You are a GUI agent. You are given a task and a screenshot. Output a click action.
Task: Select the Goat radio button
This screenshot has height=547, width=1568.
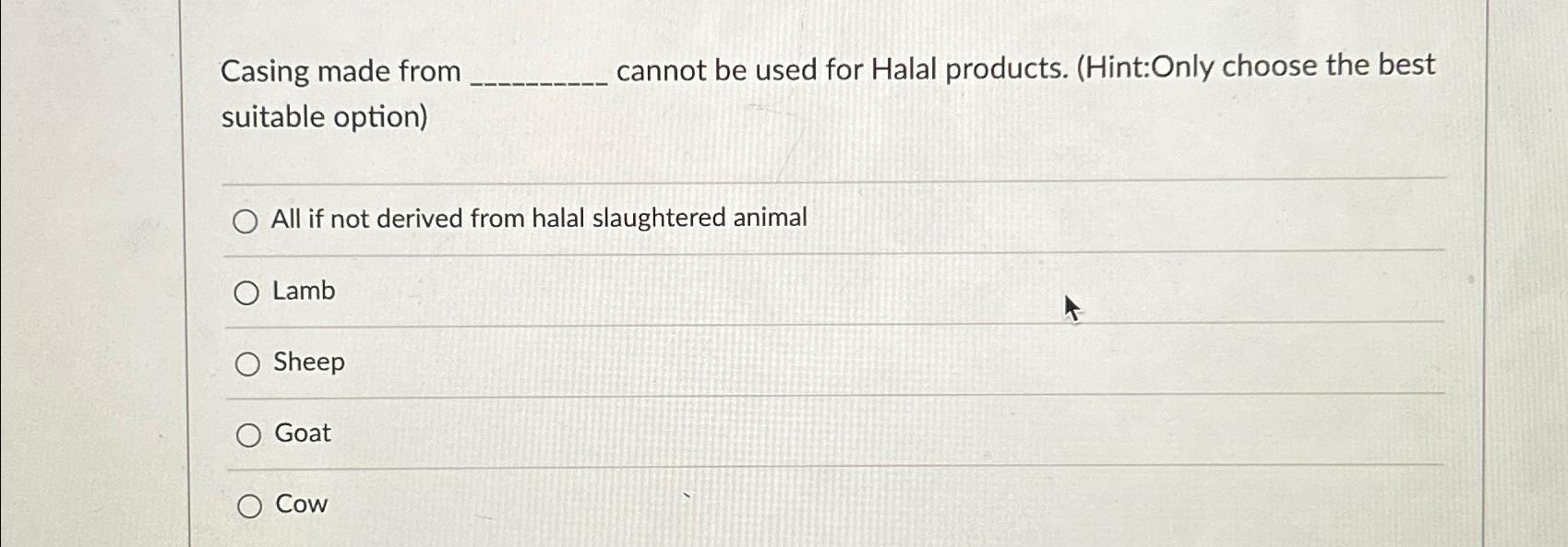[247, 434]
